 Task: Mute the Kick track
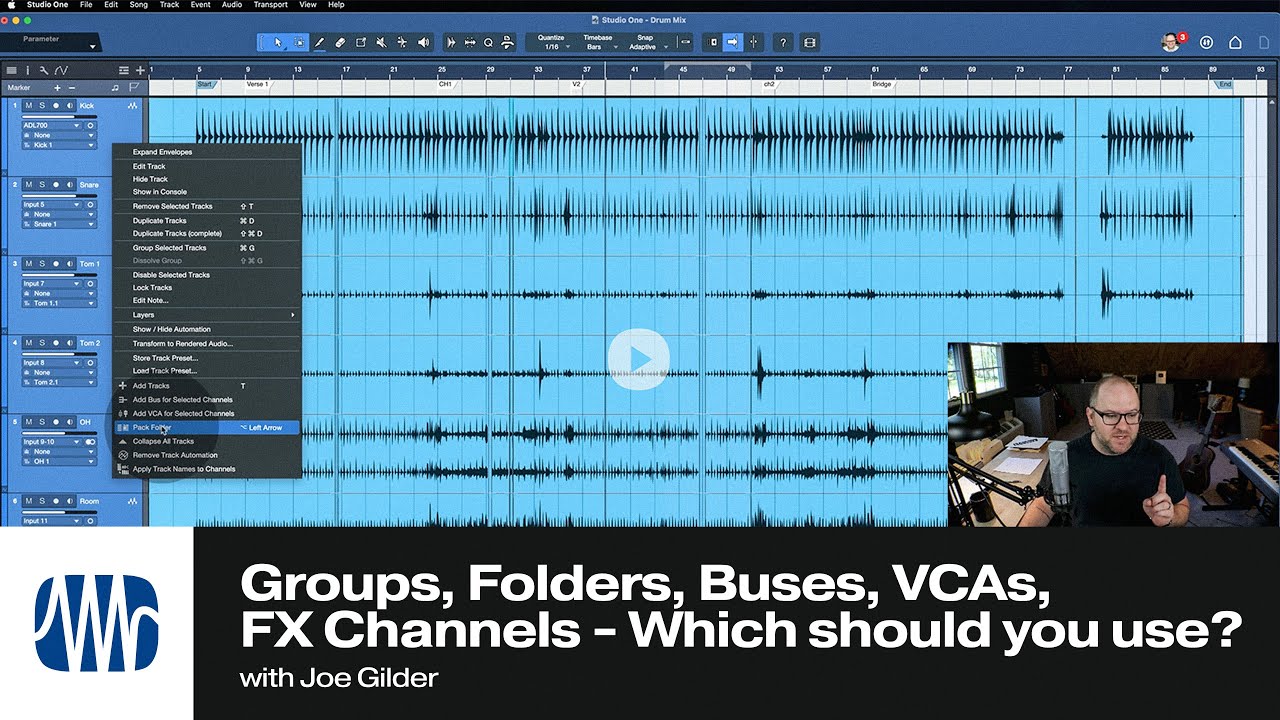click(x=29, y=105)
